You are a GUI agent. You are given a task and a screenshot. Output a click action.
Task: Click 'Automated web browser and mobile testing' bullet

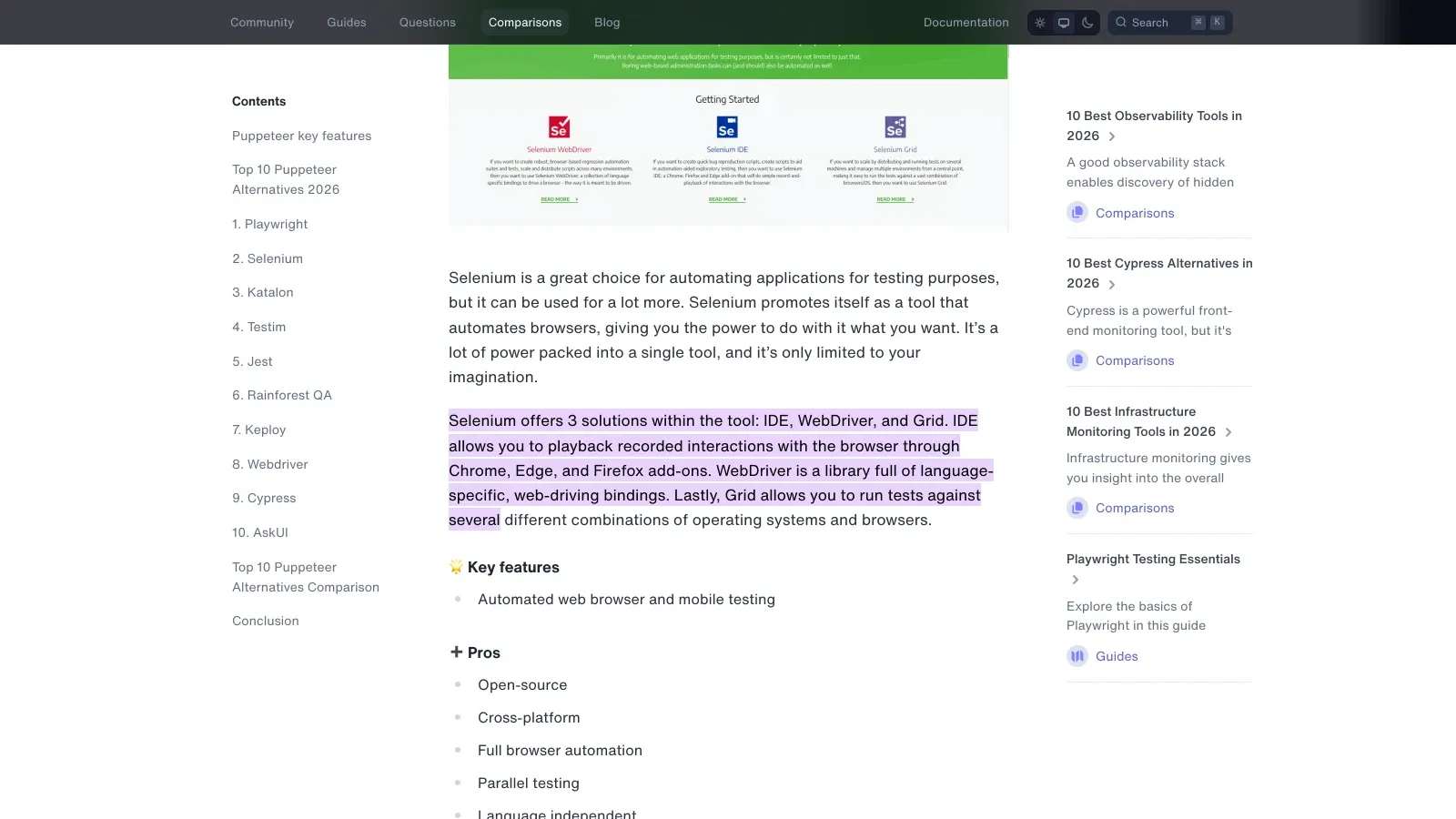[x=626, y=599]
